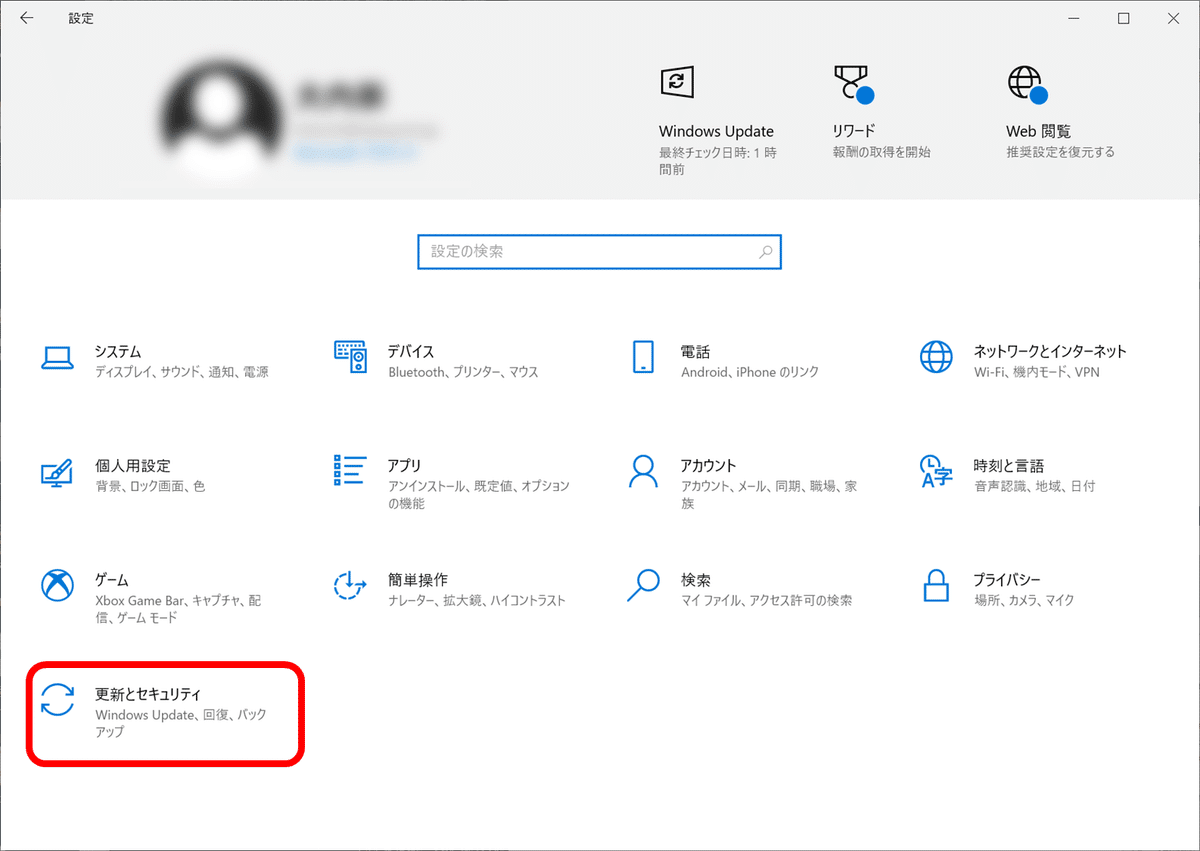The image size is (1200, 851).
Task: Click 'アンインストール、既定値、オプションの機能' description
Action: 479,495
